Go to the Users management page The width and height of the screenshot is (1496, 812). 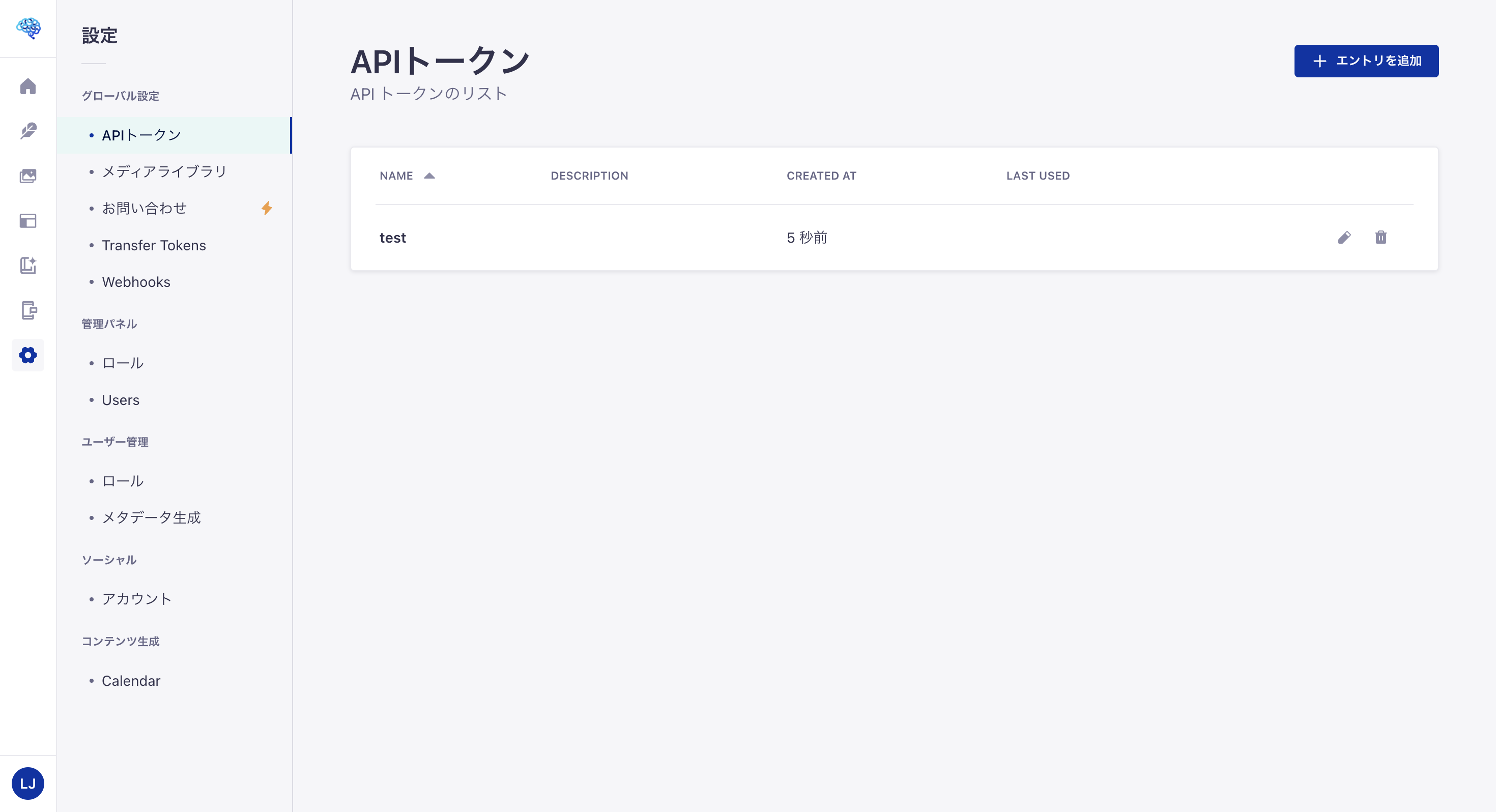click(x=120, y=399)
